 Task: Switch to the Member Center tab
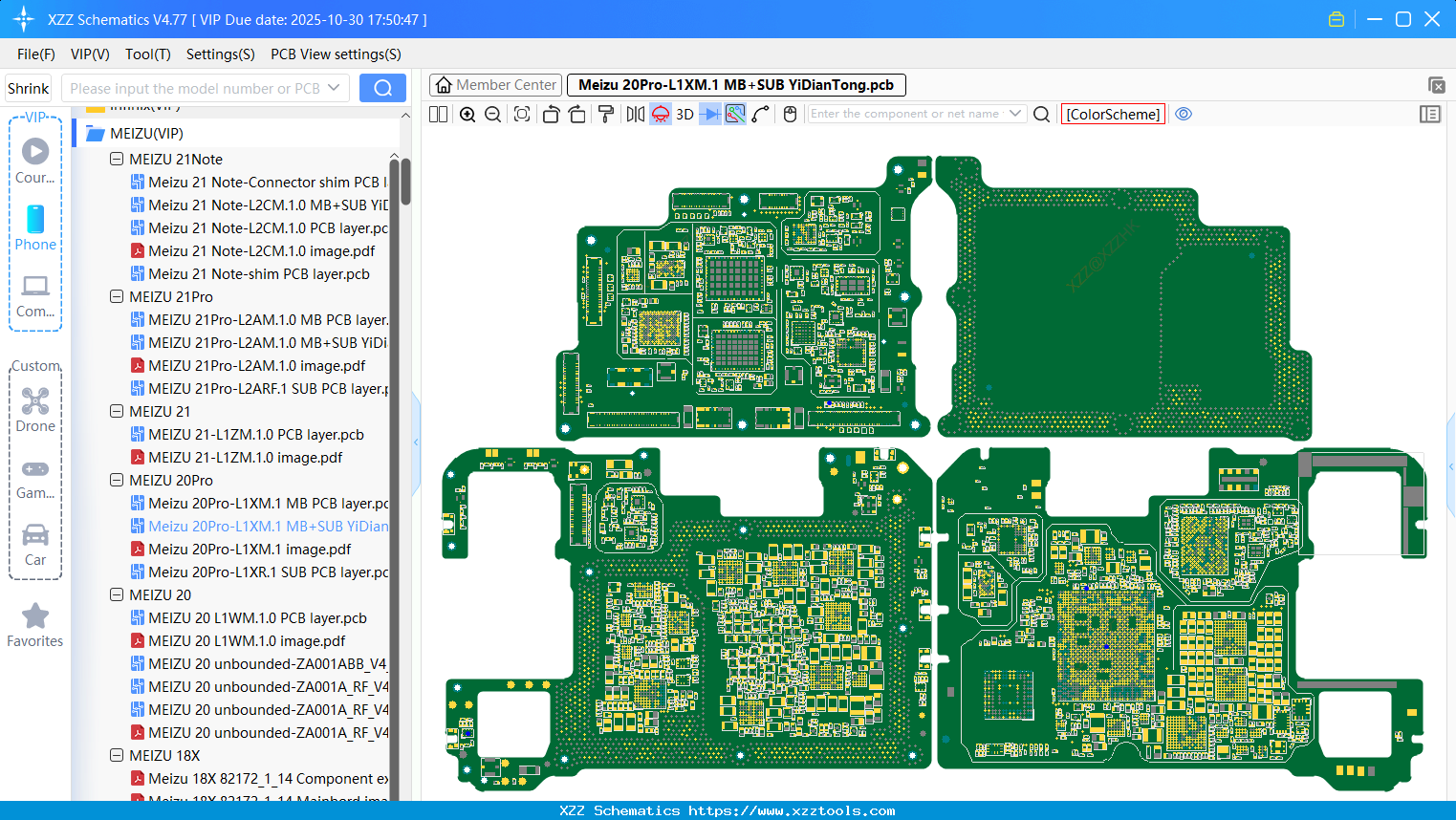pos(496,85)
